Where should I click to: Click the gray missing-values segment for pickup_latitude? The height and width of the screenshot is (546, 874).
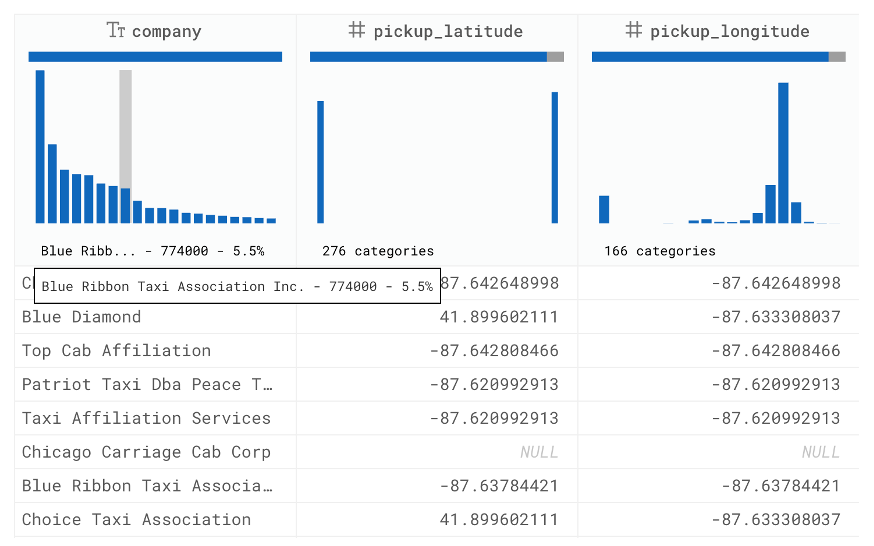(555, 57)
